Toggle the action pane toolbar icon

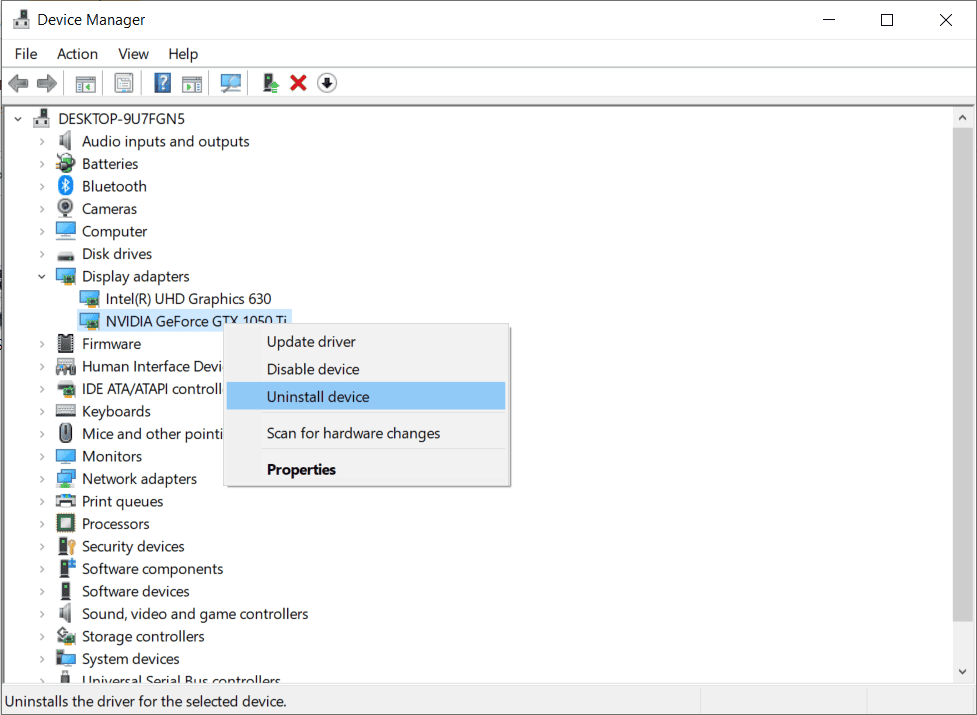tap(192, 83)
